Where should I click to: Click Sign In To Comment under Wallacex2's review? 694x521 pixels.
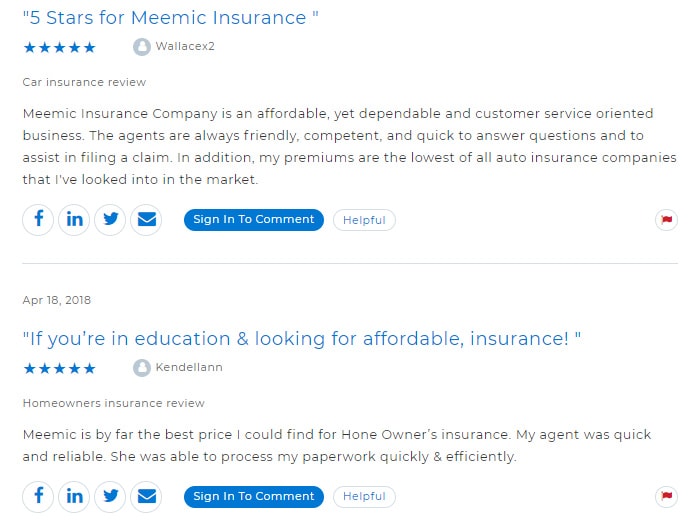254,220
